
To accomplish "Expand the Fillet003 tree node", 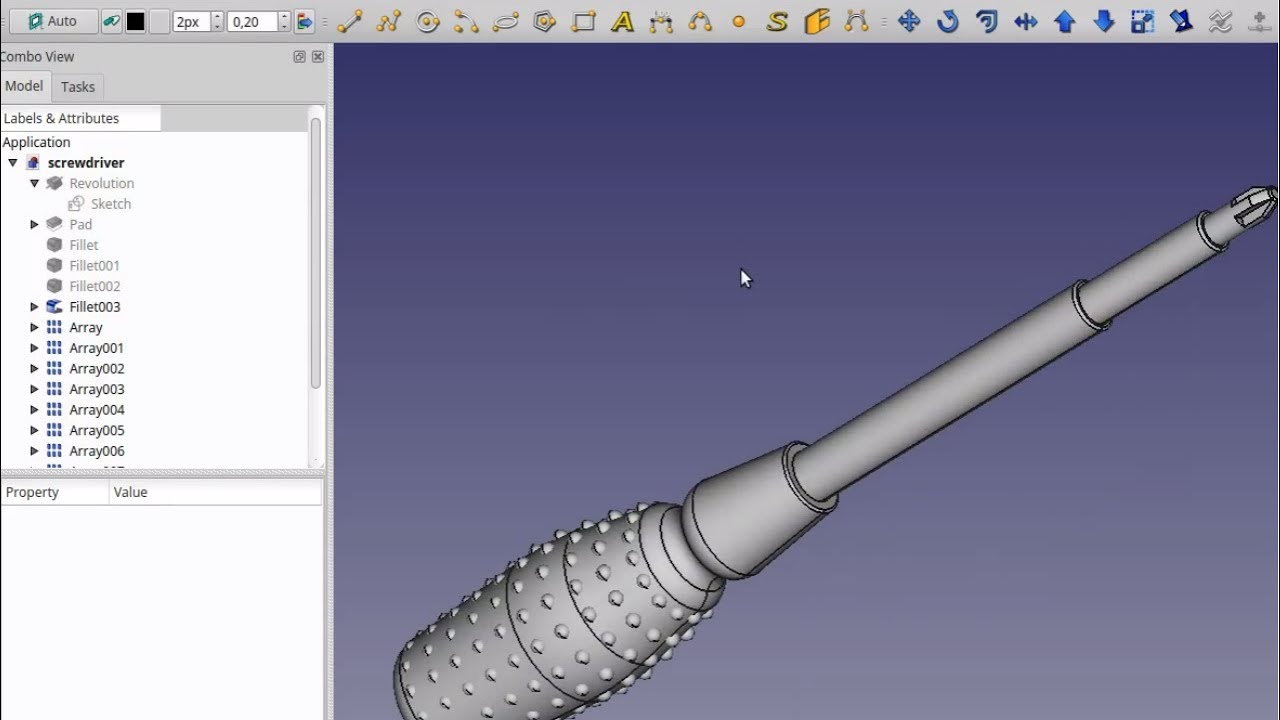I will 34,307.
